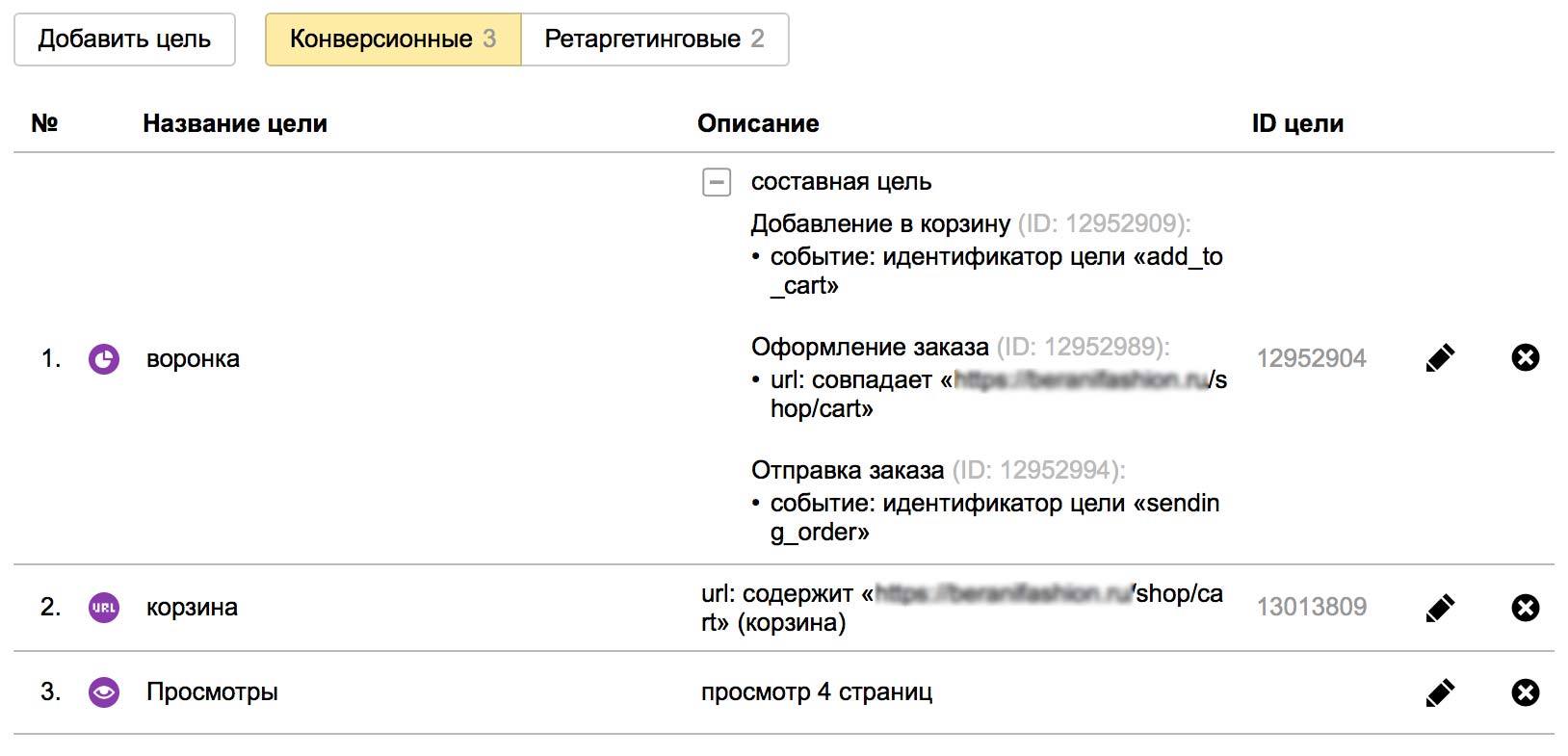Click the воронка goal name
The height and width of the screenshot is (756, 1568).
tap(193, 359)
